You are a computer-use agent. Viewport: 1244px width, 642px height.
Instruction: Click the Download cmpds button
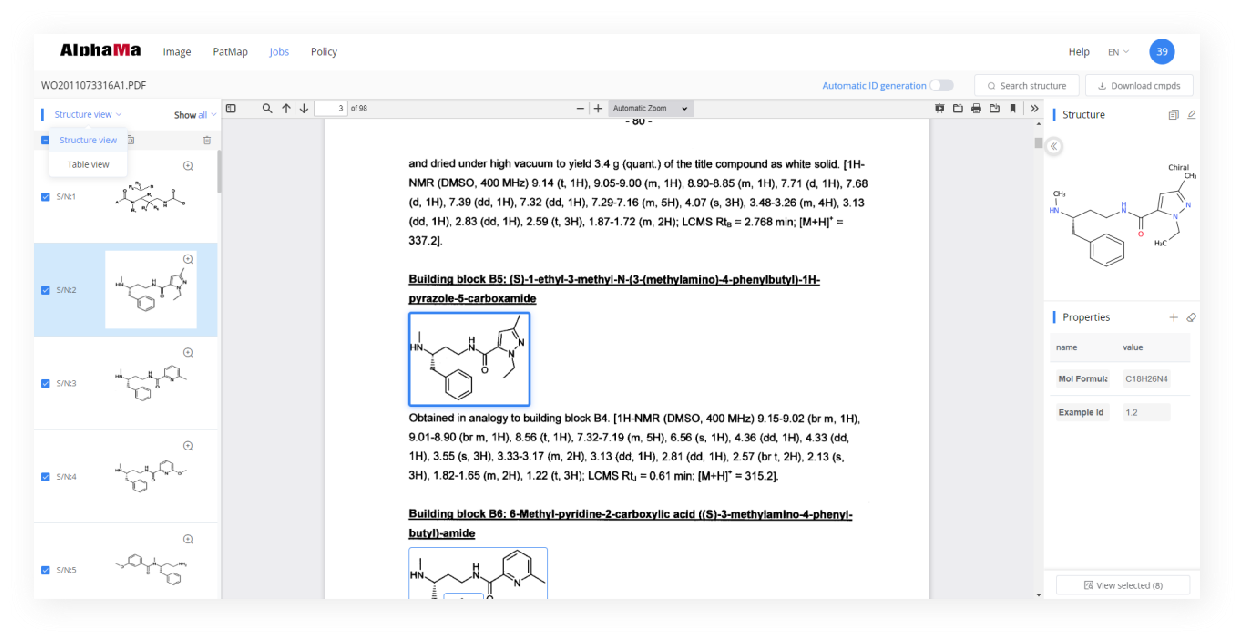tap(1139, 86)
